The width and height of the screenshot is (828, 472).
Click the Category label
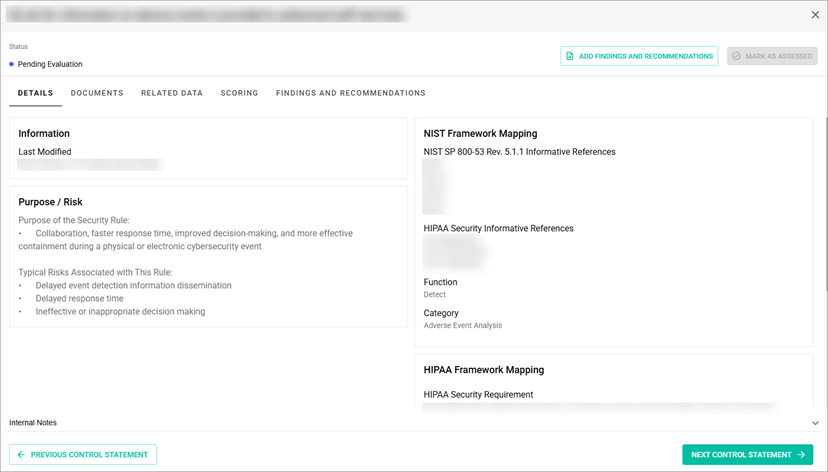(441, 313)
